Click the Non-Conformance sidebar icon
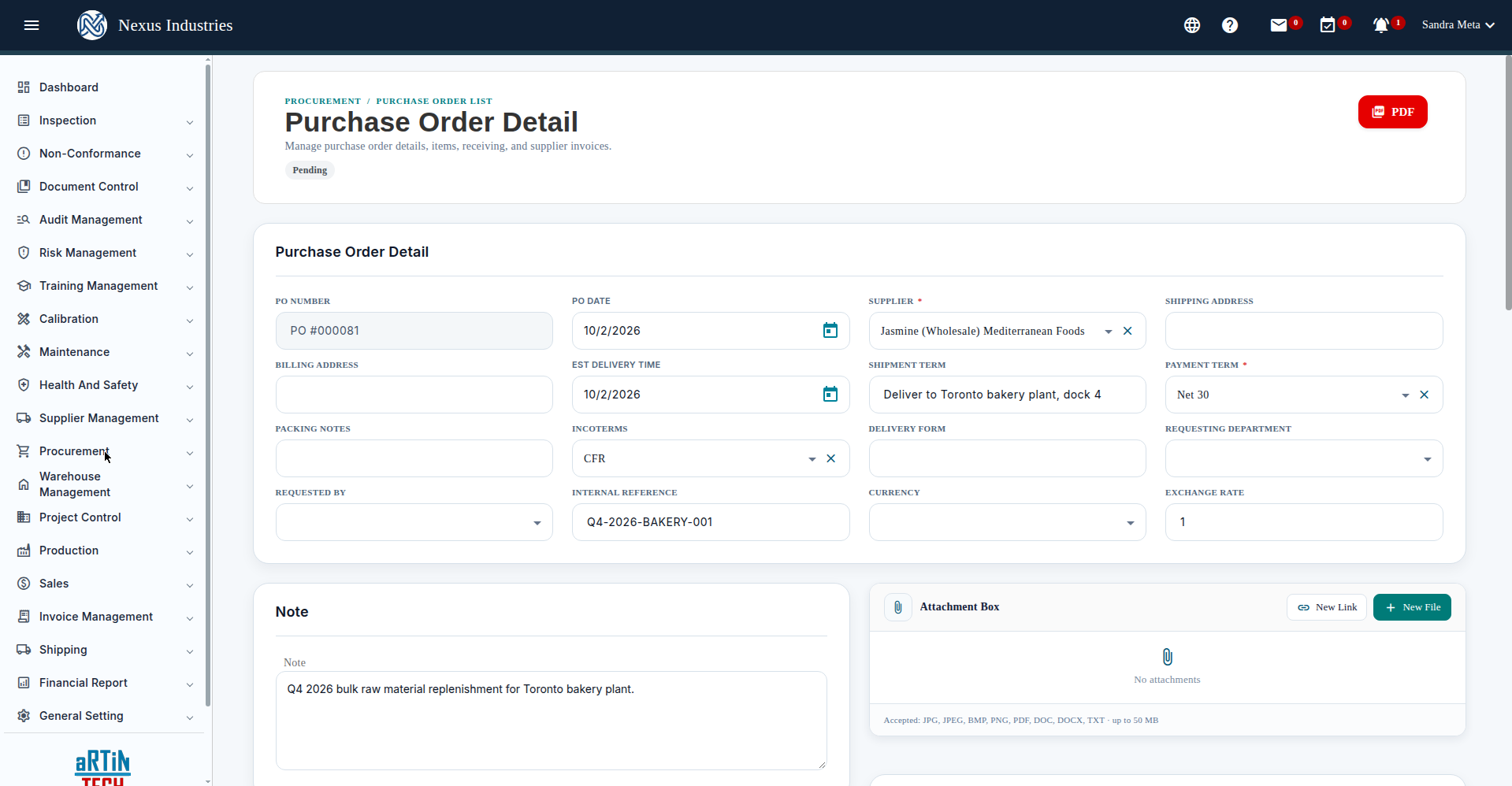This screenshot has width=1512, height=786. tap(24, 154)
